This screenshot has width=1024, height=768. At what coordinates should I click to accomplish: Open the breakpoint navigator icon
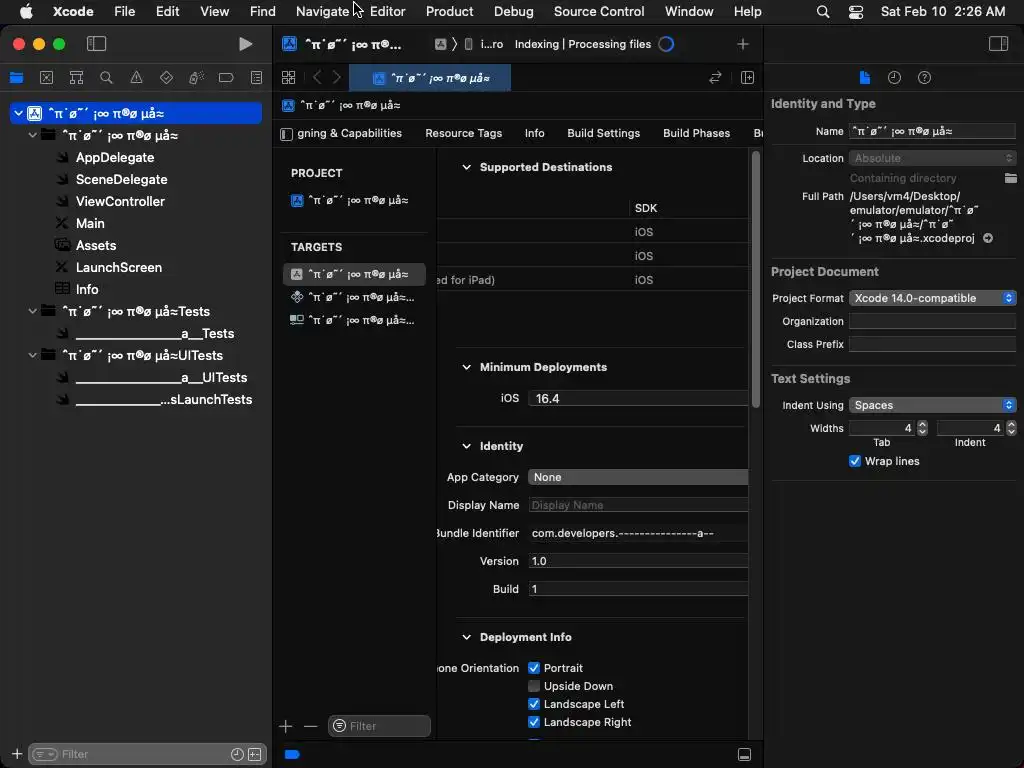226,78
